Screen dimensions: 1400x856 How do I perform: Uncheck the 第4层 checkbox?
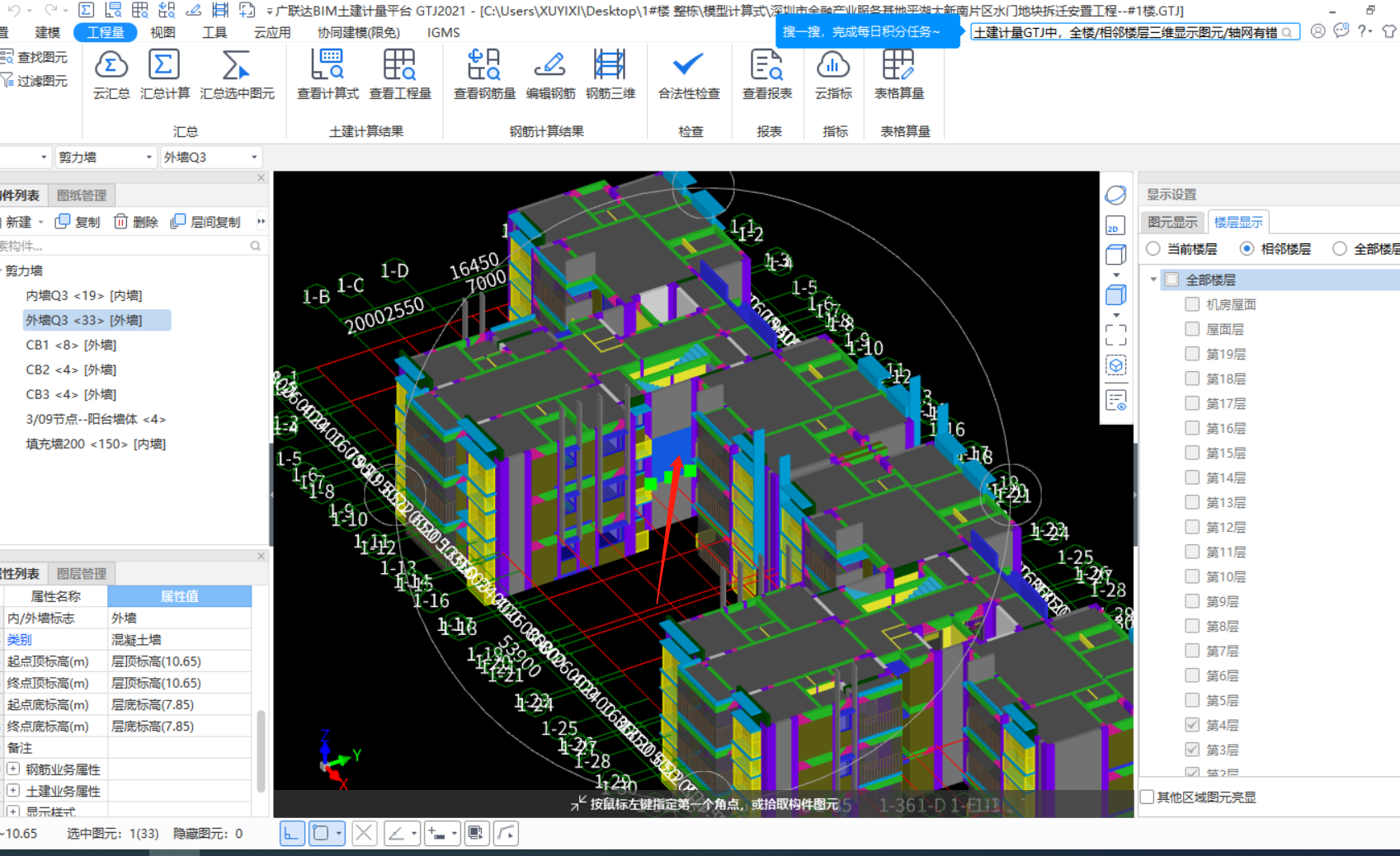1192,725
